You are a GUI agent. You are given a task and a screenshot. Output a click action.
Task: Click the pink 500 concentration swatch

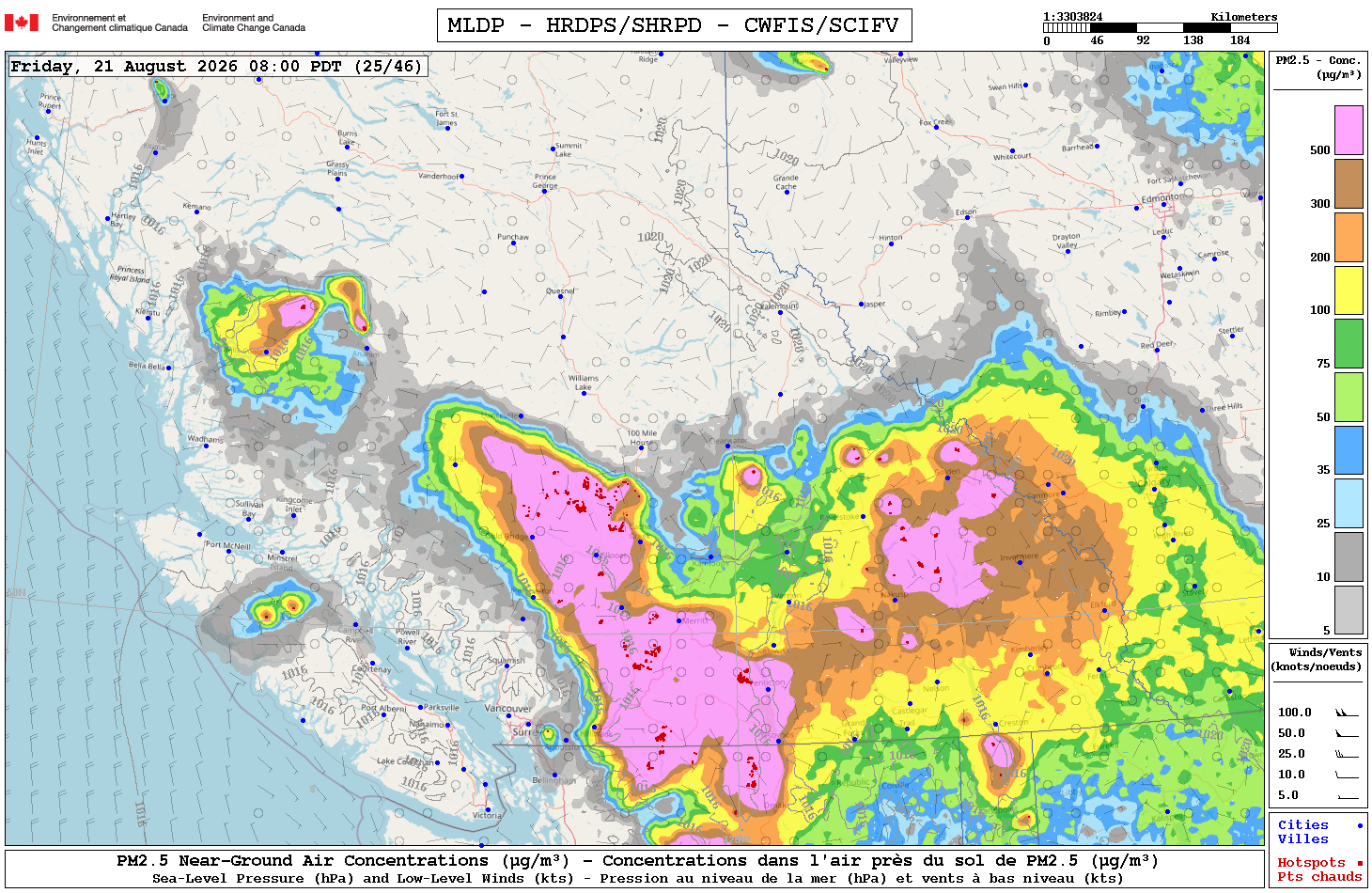pos(1349,130)
